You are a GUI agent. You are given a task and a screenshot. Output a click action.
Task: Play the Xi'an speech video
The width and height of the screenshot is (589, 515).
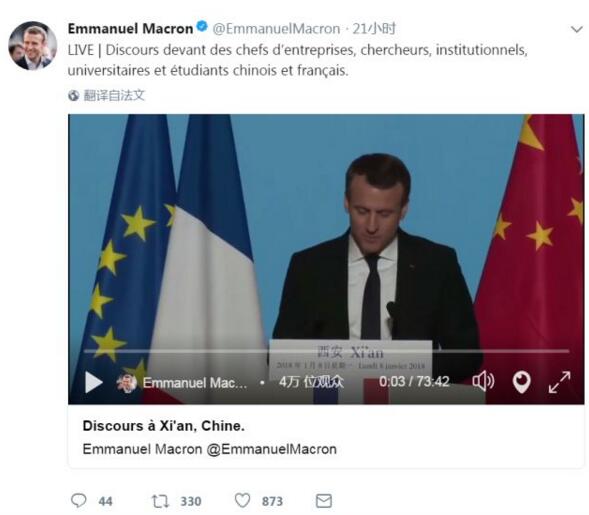[x=94, y=382]
